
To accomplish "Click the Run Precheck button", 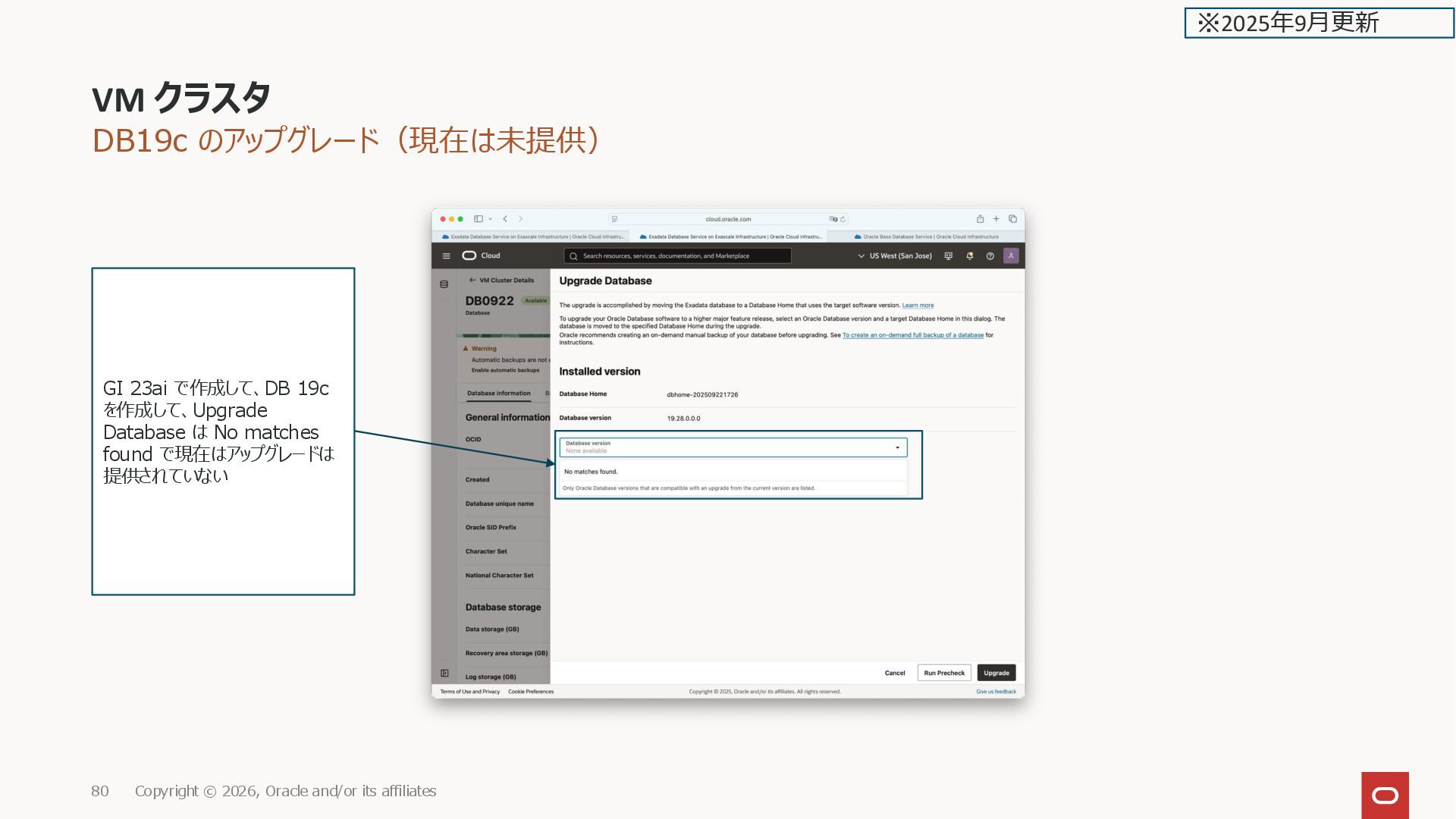I will coord(944,673).
